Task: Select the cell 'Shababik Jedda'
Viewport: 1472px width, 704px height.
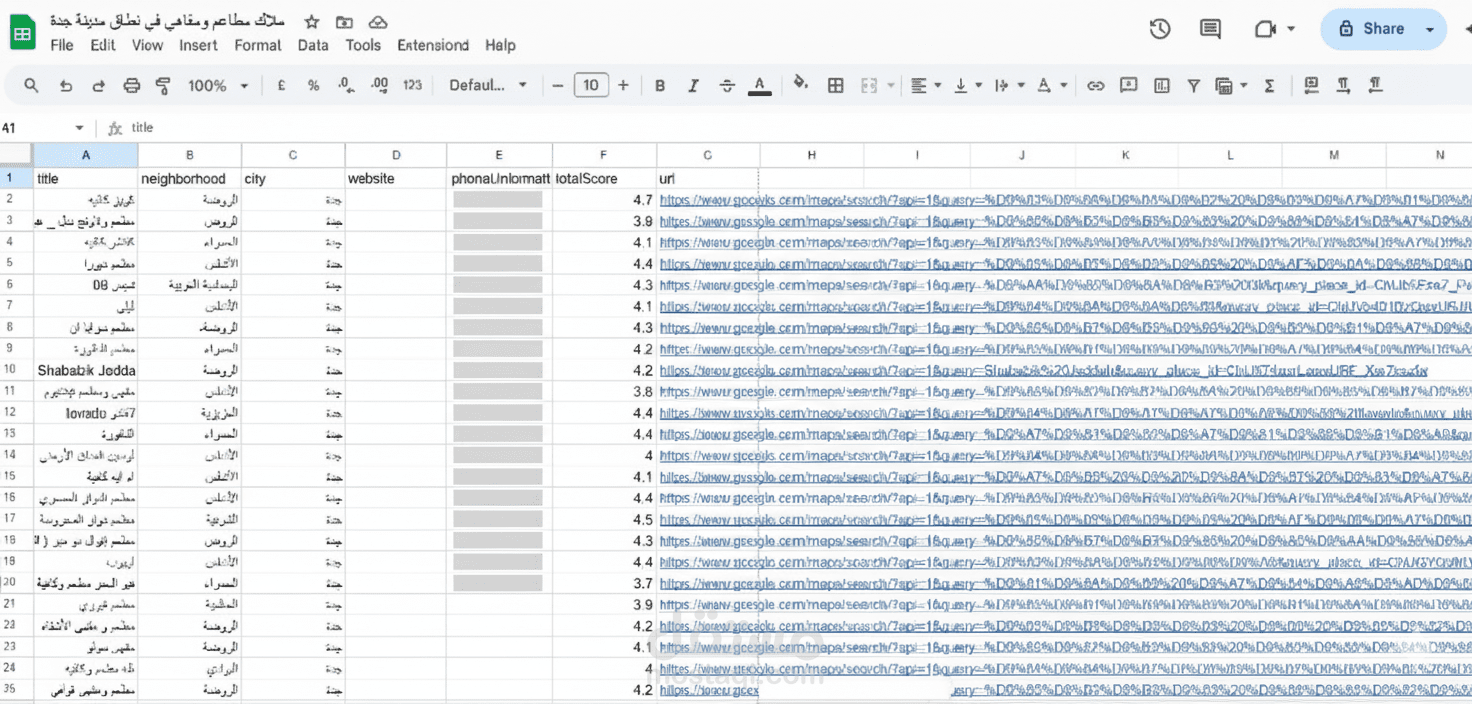Action: tap(86, 371)
